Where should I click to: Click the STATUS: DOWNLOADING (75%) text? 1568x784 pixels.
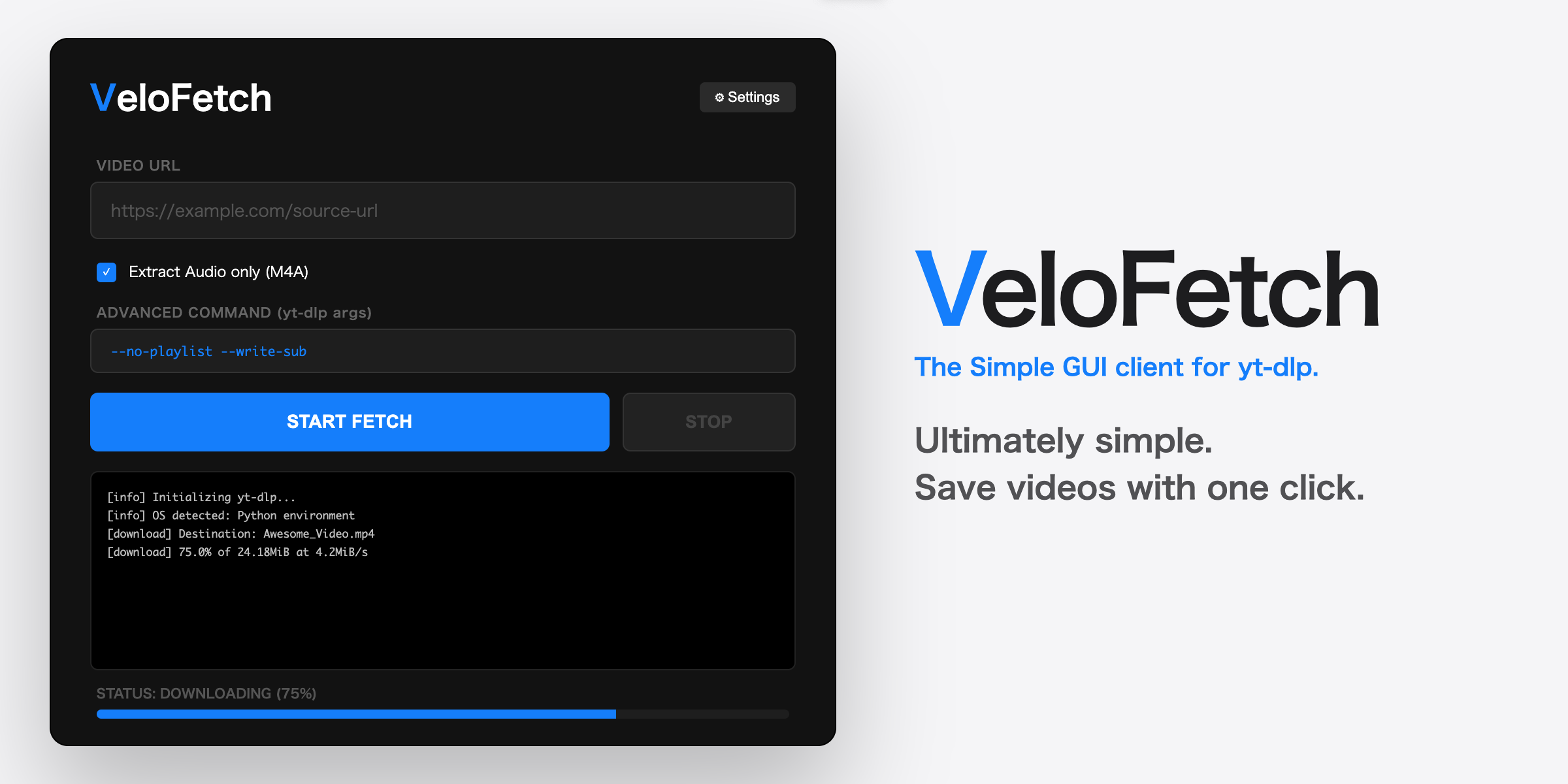click(206, 693)
